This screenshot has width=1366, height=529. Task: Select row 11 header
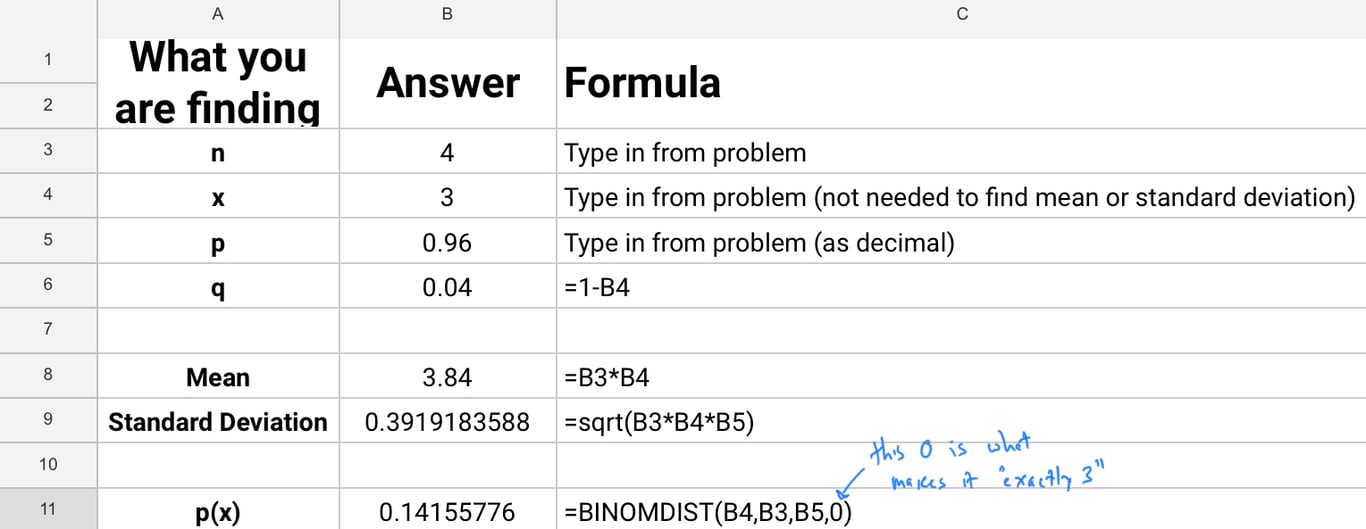[48, 510]
